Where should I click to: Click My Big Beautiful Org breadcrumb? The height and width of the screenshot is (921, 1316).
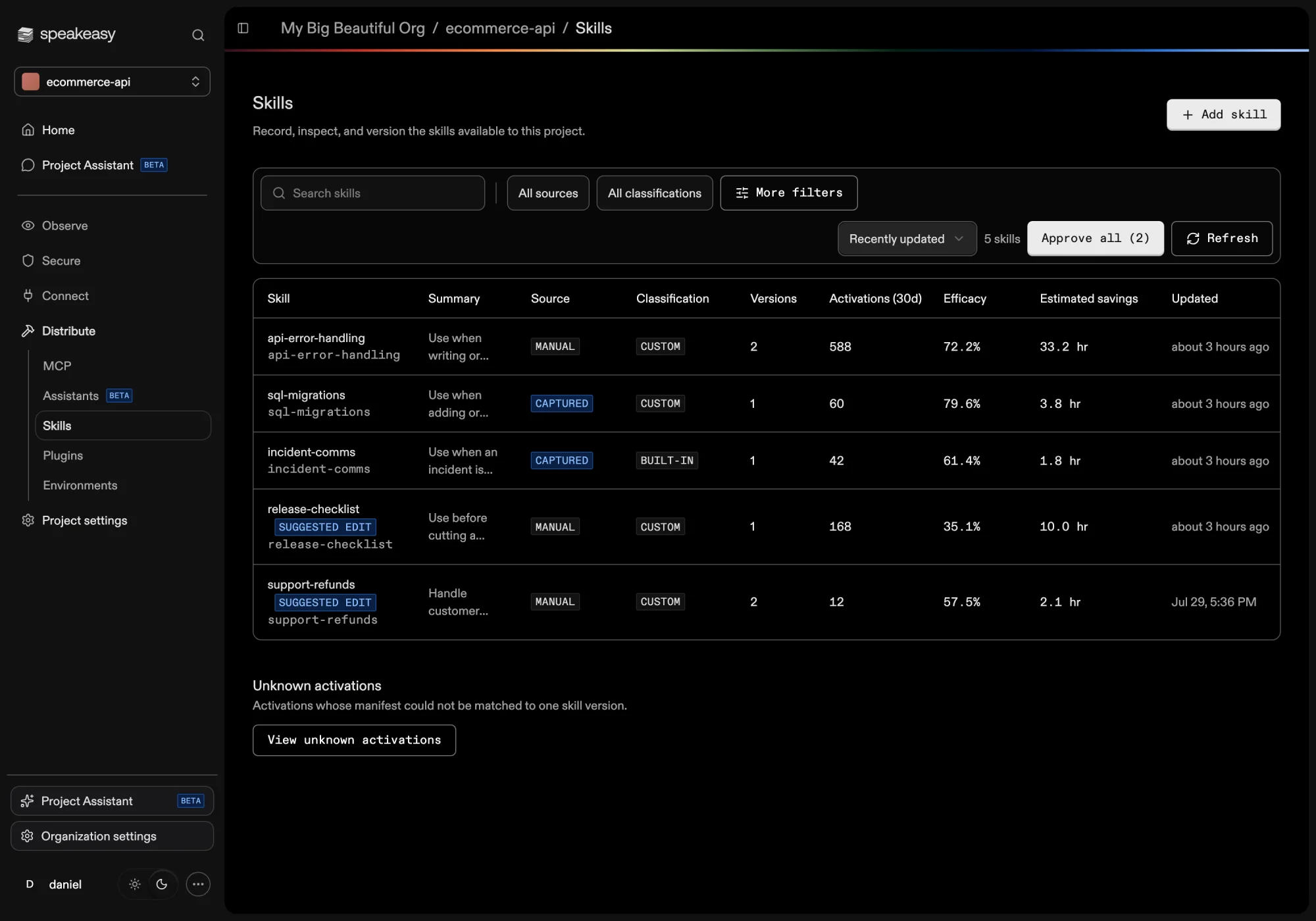point(353,28)
